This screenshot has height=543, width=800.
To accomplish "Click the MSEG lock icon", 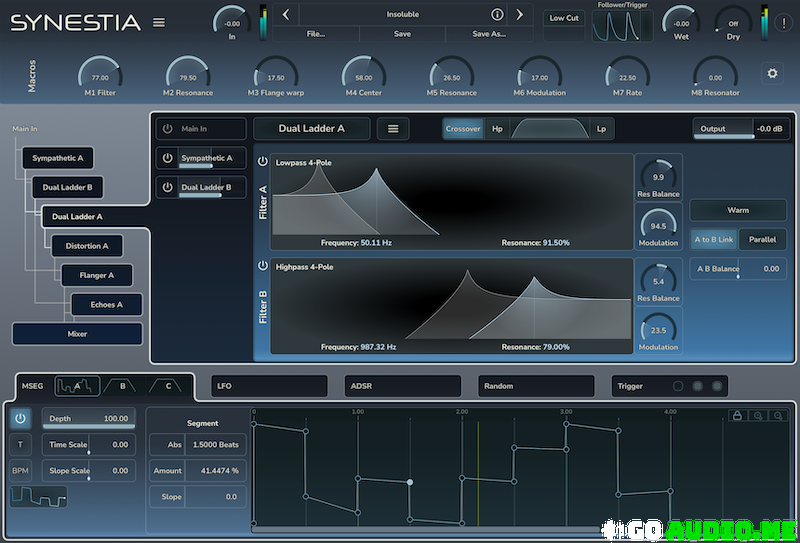I will tap(737, 416).
